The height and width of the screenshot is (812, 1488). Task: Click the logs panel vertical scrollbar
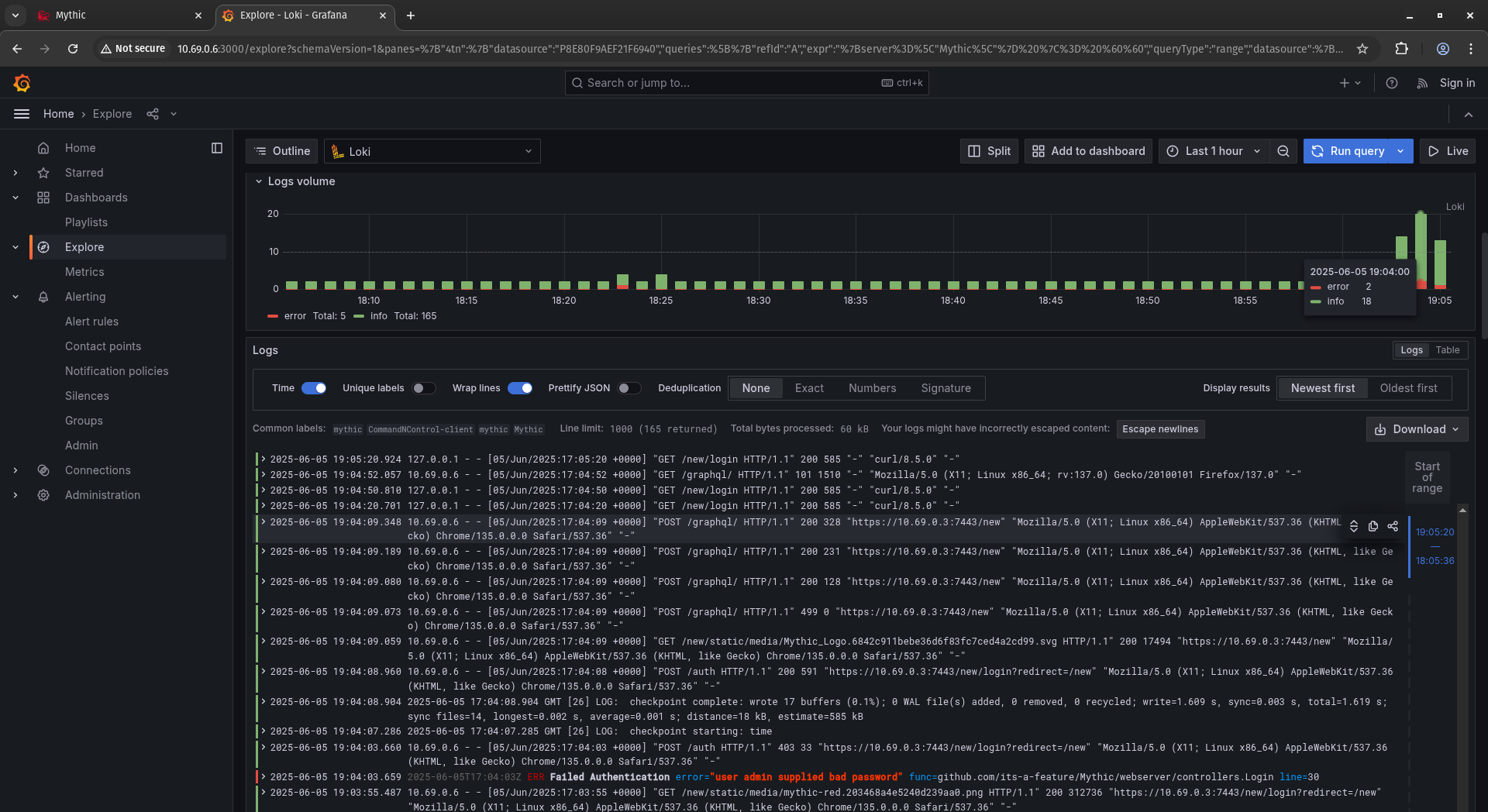[x=1462, y=659]
